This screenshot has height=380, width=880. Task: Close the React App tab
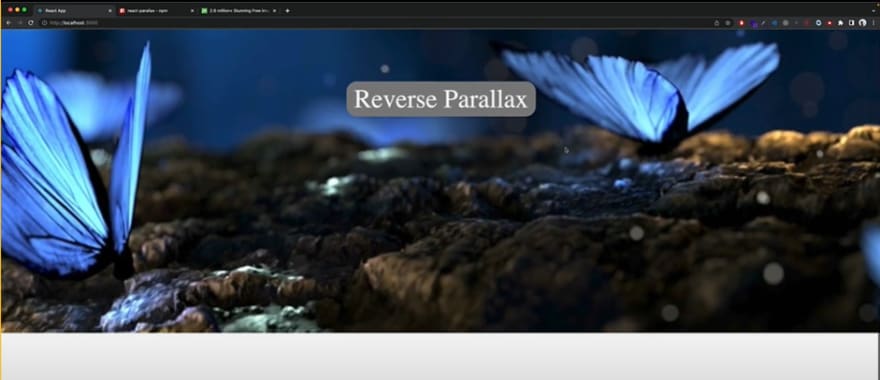109,11
